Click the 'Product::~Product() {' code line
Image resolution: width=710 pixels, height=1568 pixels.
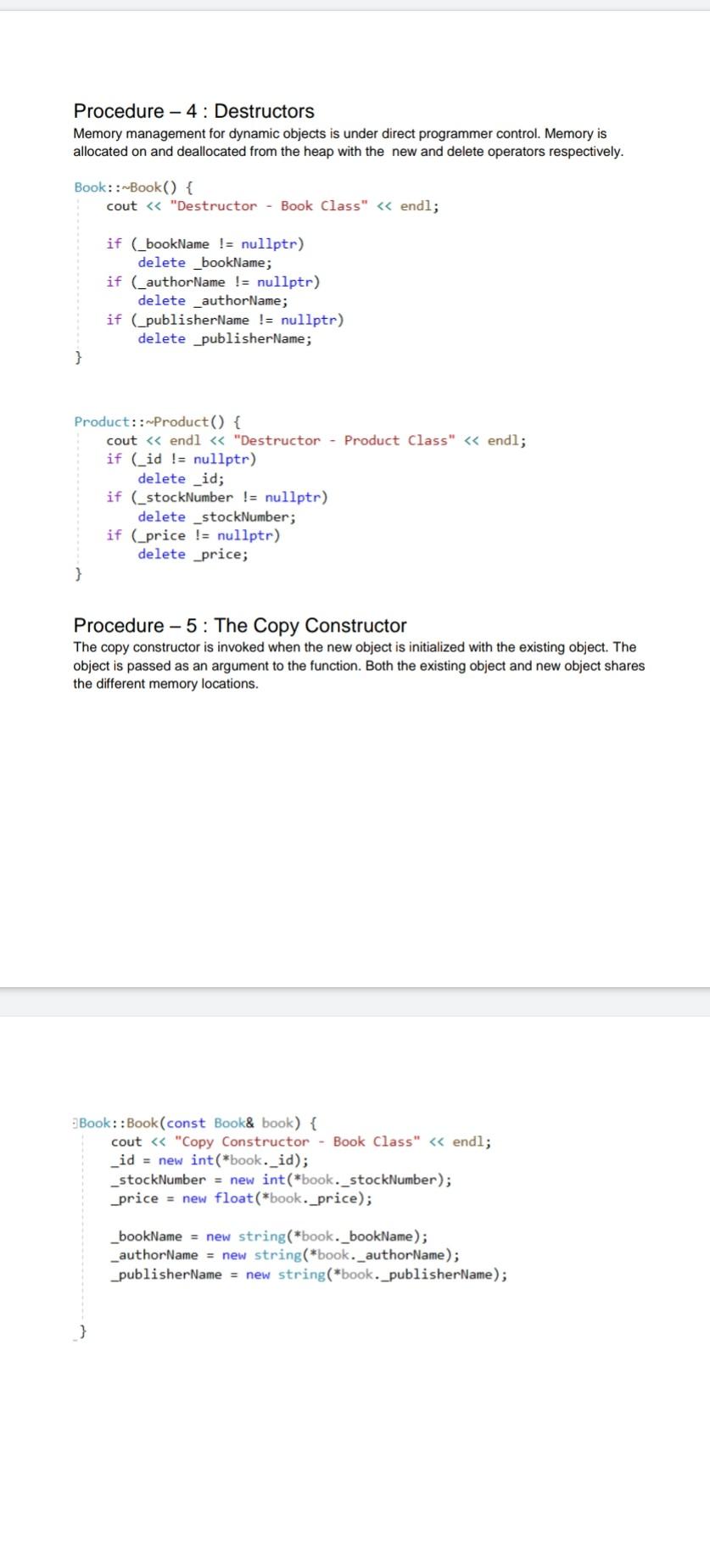click(158, 421)
